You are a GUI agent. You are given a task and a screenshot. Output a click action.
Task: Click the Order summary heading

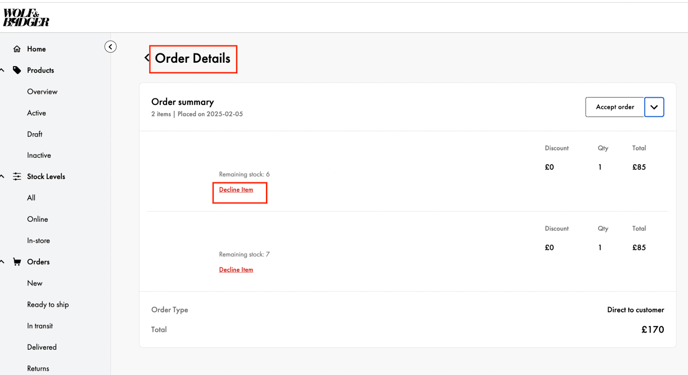(x=183, y=102)
